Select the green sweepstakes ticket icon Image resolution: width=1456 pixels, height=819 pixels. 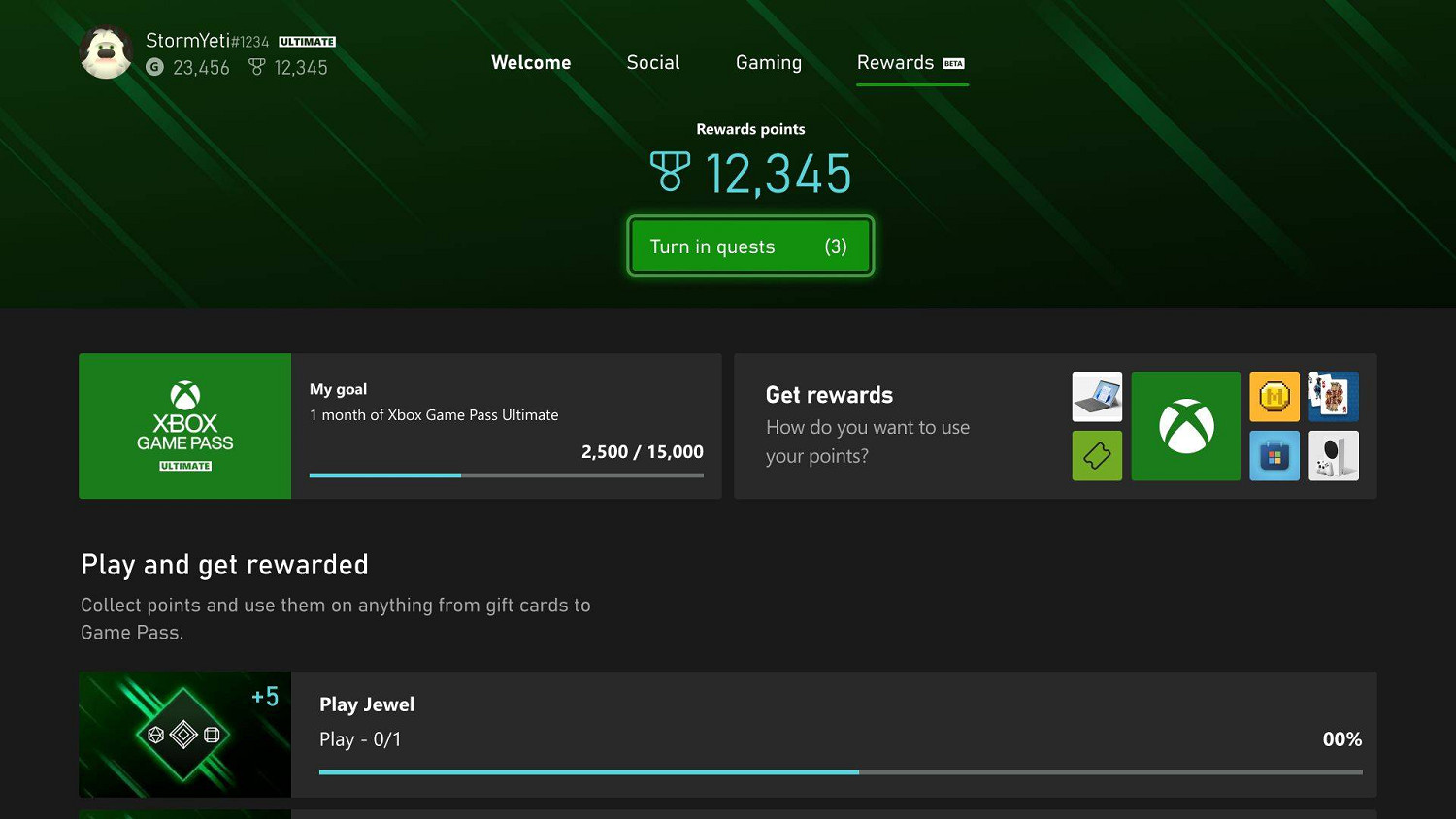coord(1096,455)
